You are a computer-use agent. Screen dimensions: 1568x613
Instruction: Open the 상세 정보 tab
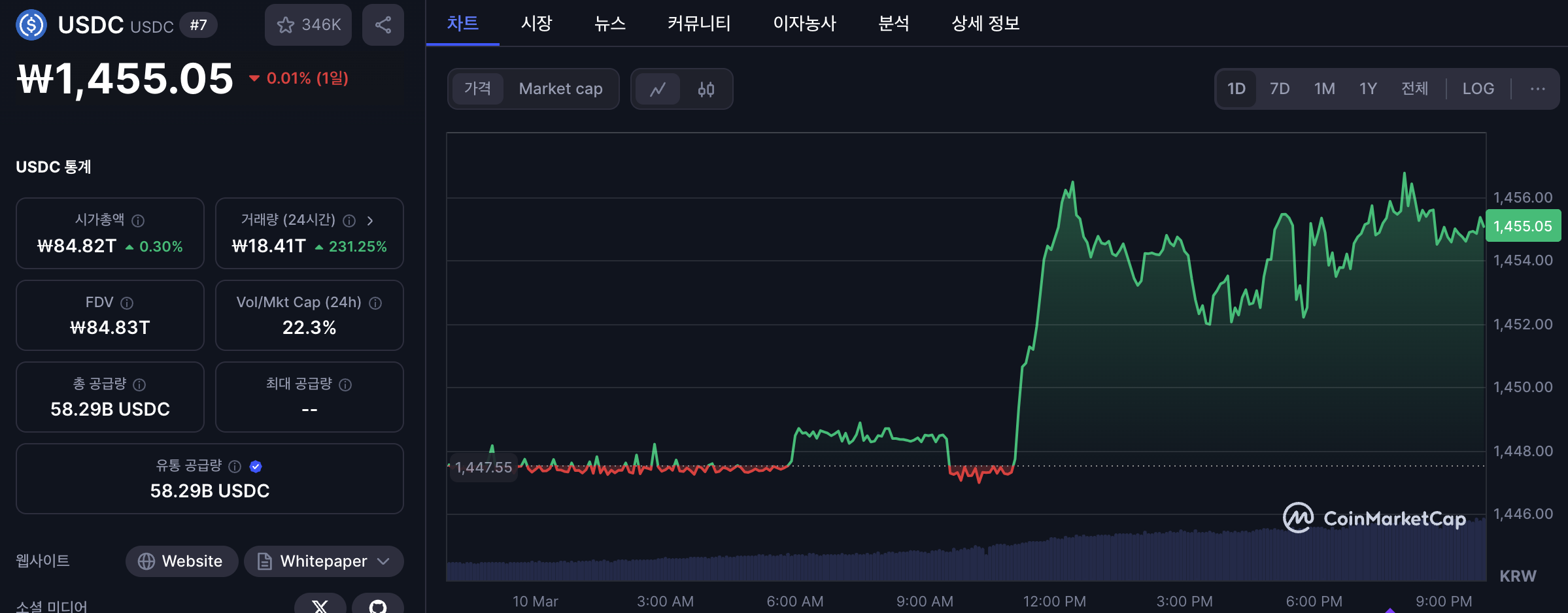[x=985, y=24]
